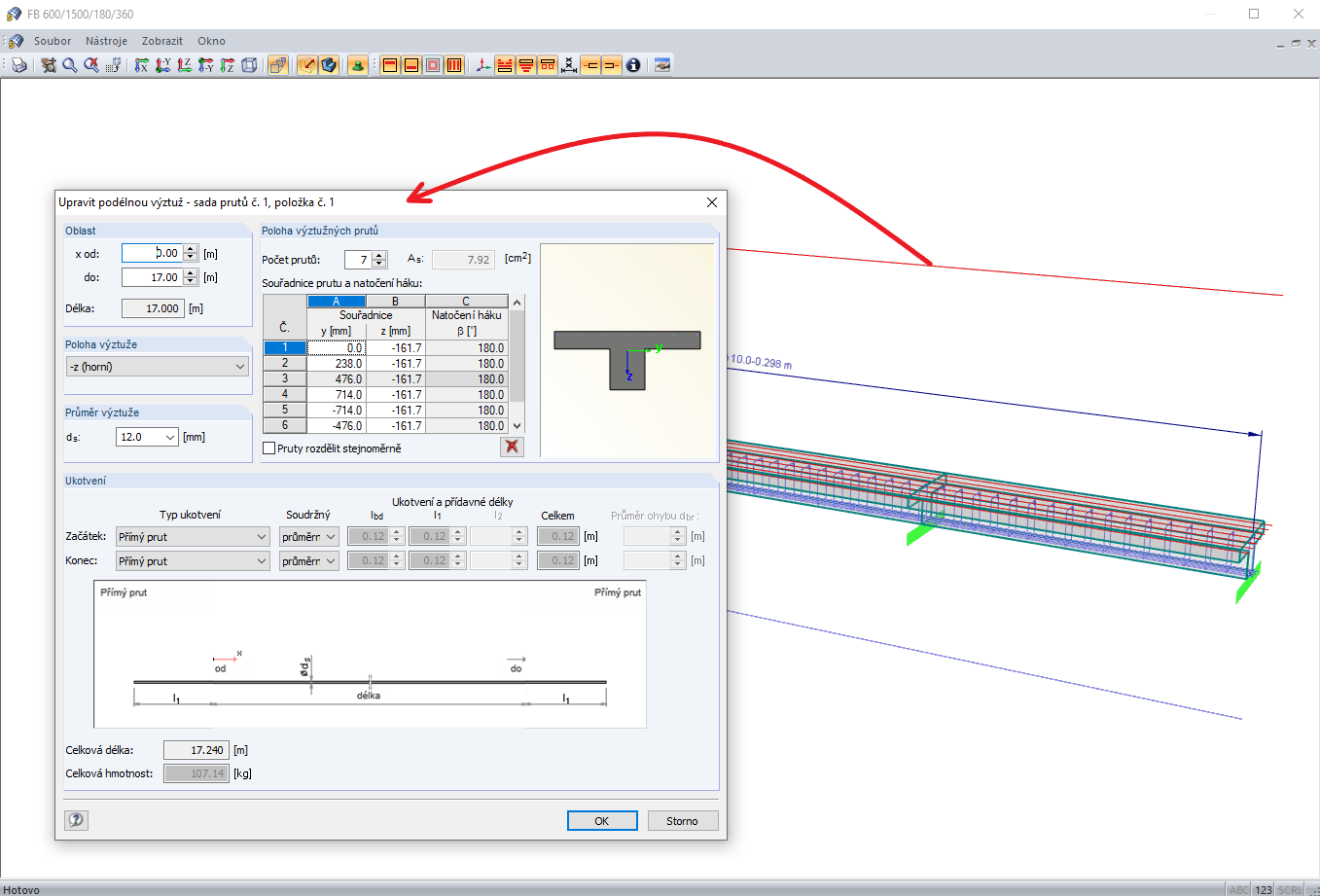The width and height of the screenshot is (1320, 896).
Task: Click the table scrollbar up arrow
Action: [x=517, y=303]
